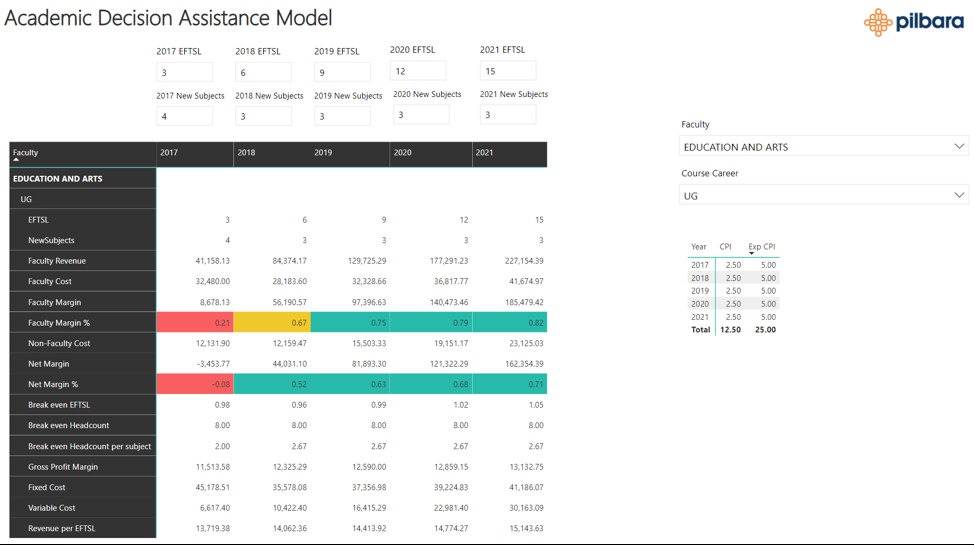This screenshot has width=974, height=545.
Task: Edit the 2019 New Subjects input field
Action: click(342, 116)
